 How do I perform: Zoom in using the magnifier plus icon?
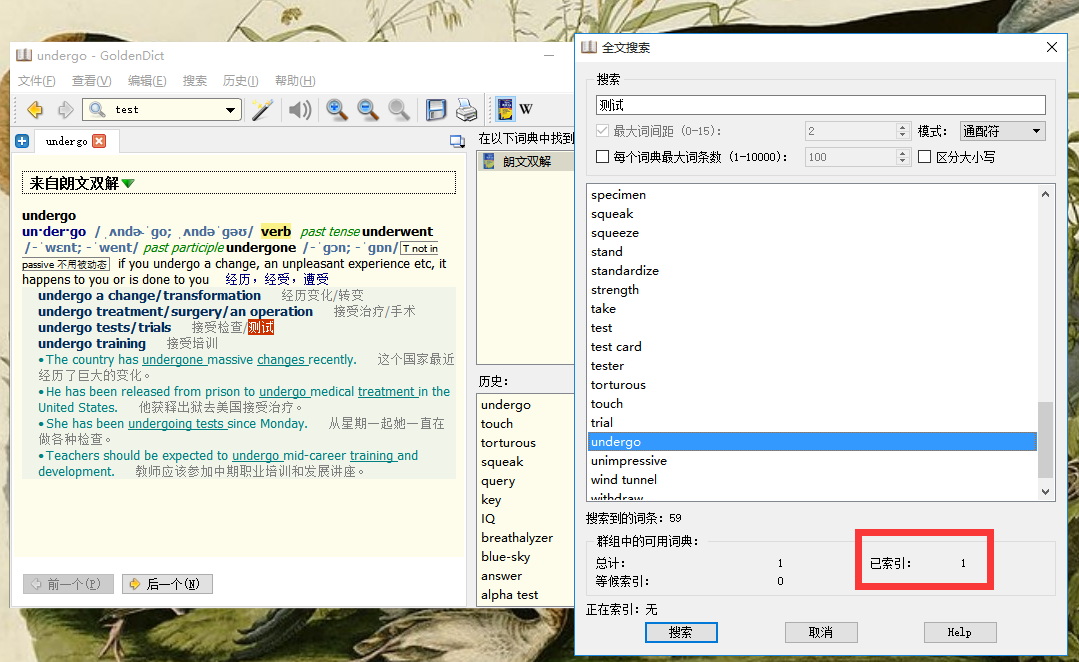pos(336,109)
